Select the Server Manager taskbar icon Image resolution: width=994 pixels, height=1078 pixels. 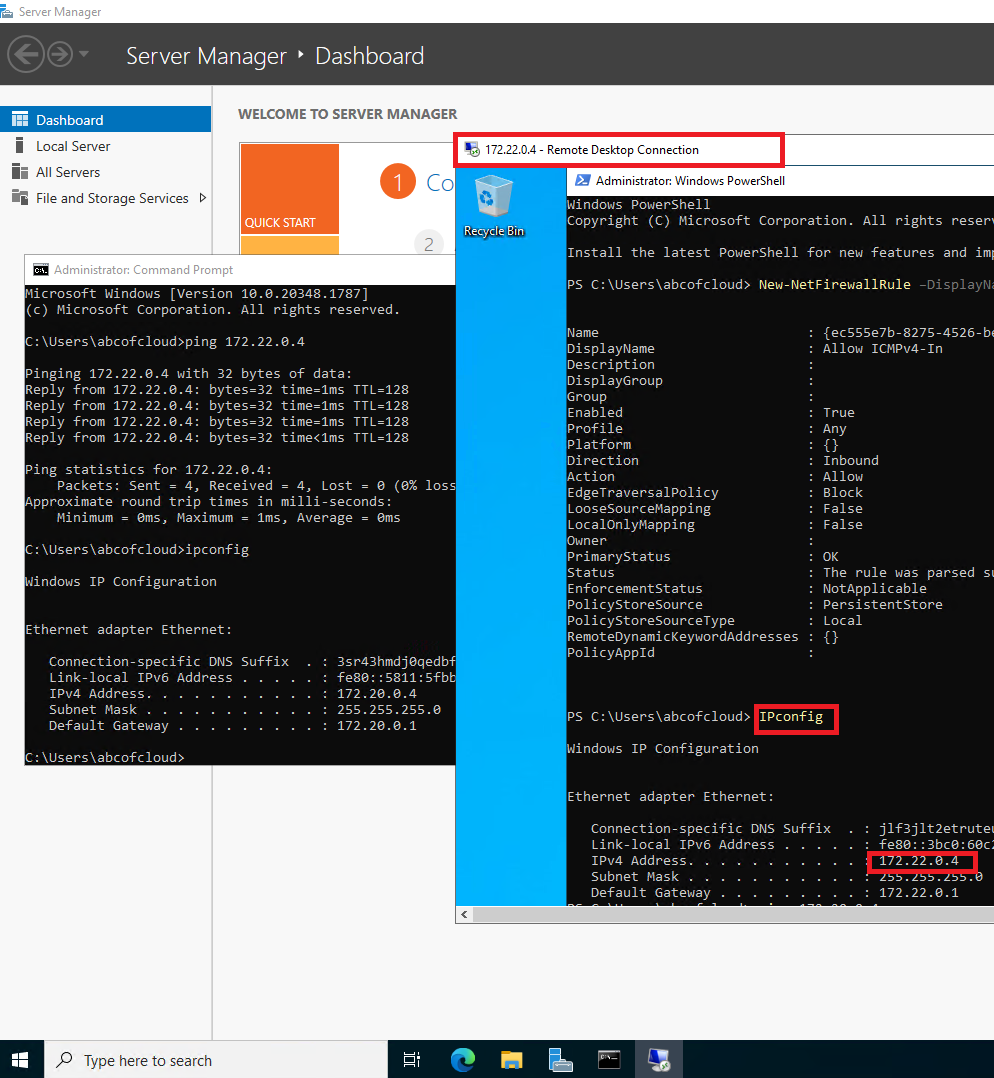pyautogui.click(x=560, y=1058)
